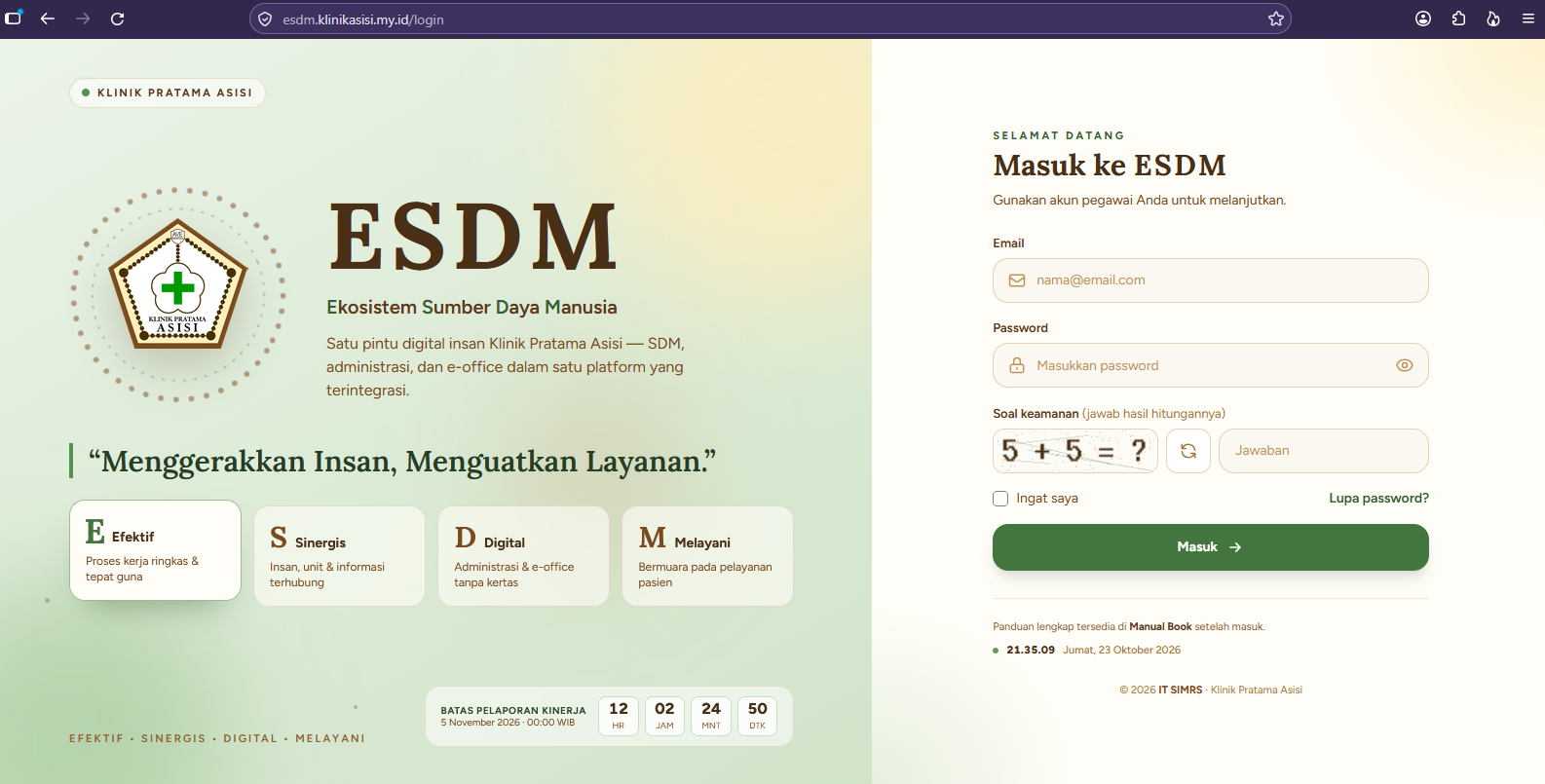Go back to the previous page
Viewport: 1545px width, 784px height.
pos(48,19)
